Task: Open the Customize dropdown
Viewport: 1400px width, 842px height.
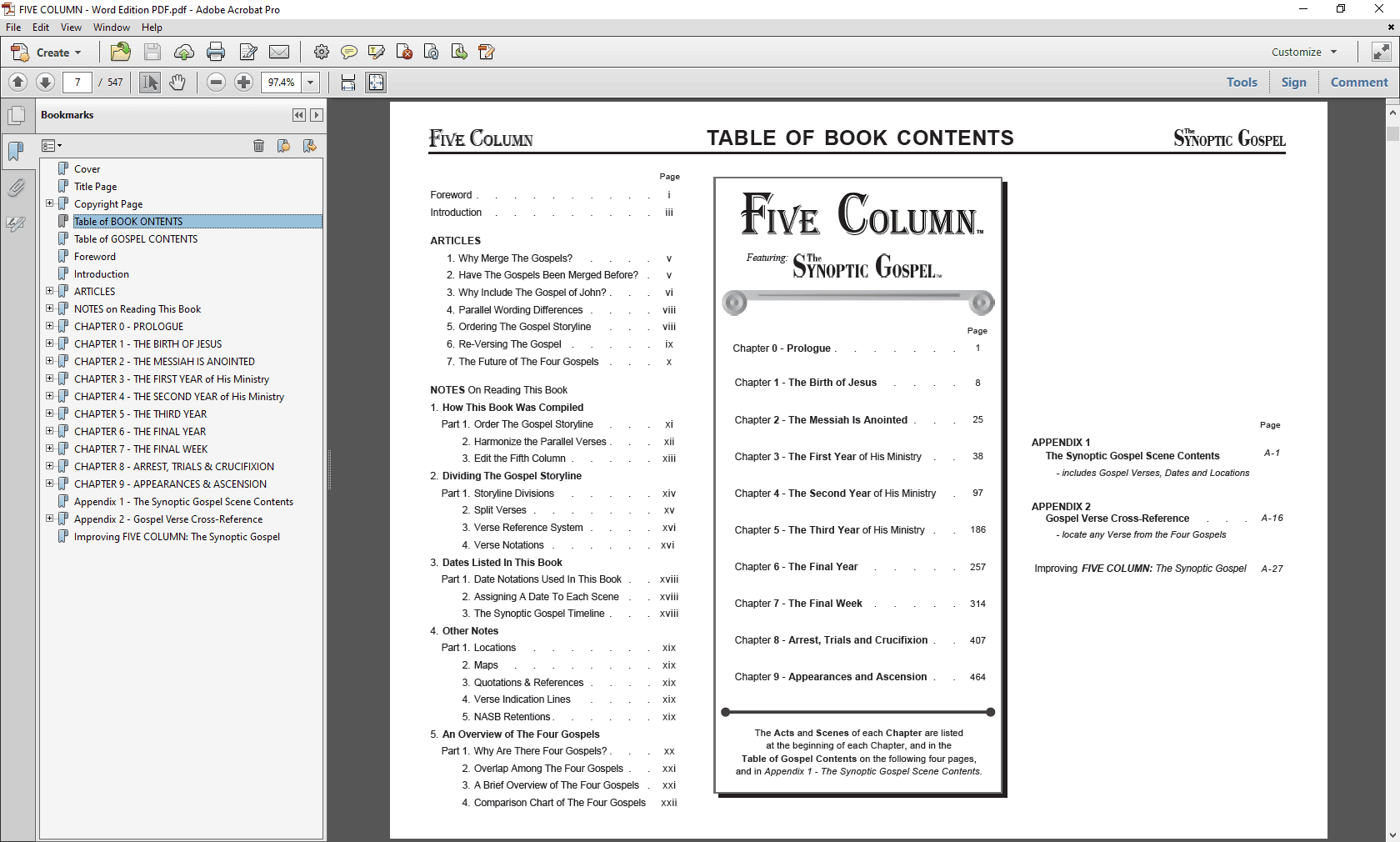Action: pyautogui.click(x=1304, y=52)
